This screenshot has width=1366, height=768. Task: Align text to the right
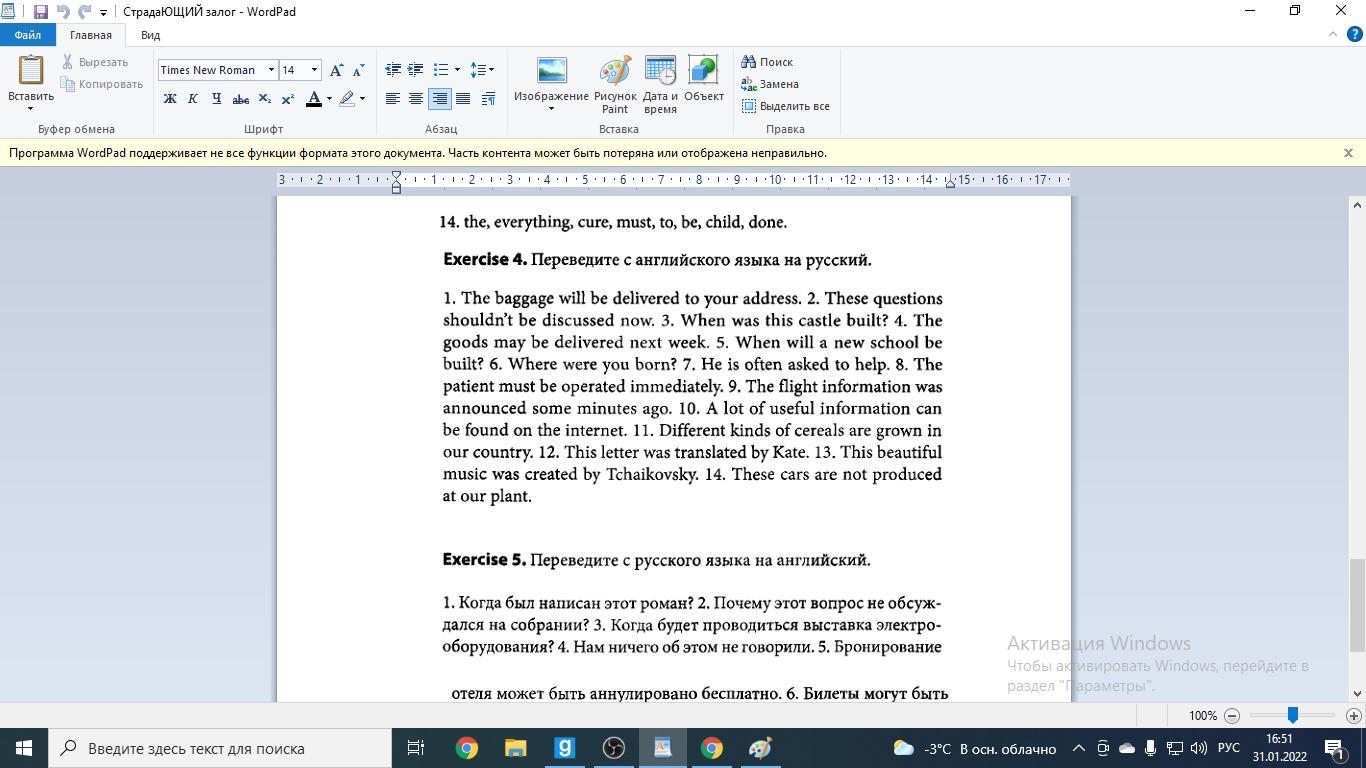click(439, 99)
